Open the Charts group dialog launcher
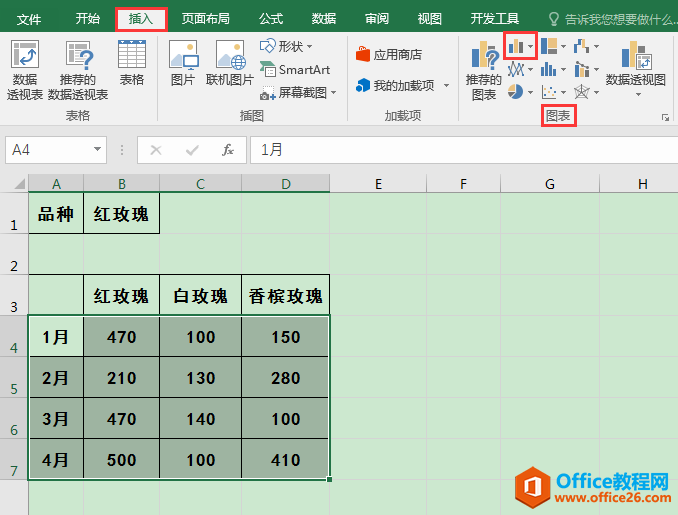The width and height of the screenshot is (678, 515). pyautogui.click(x=665, y=118)
